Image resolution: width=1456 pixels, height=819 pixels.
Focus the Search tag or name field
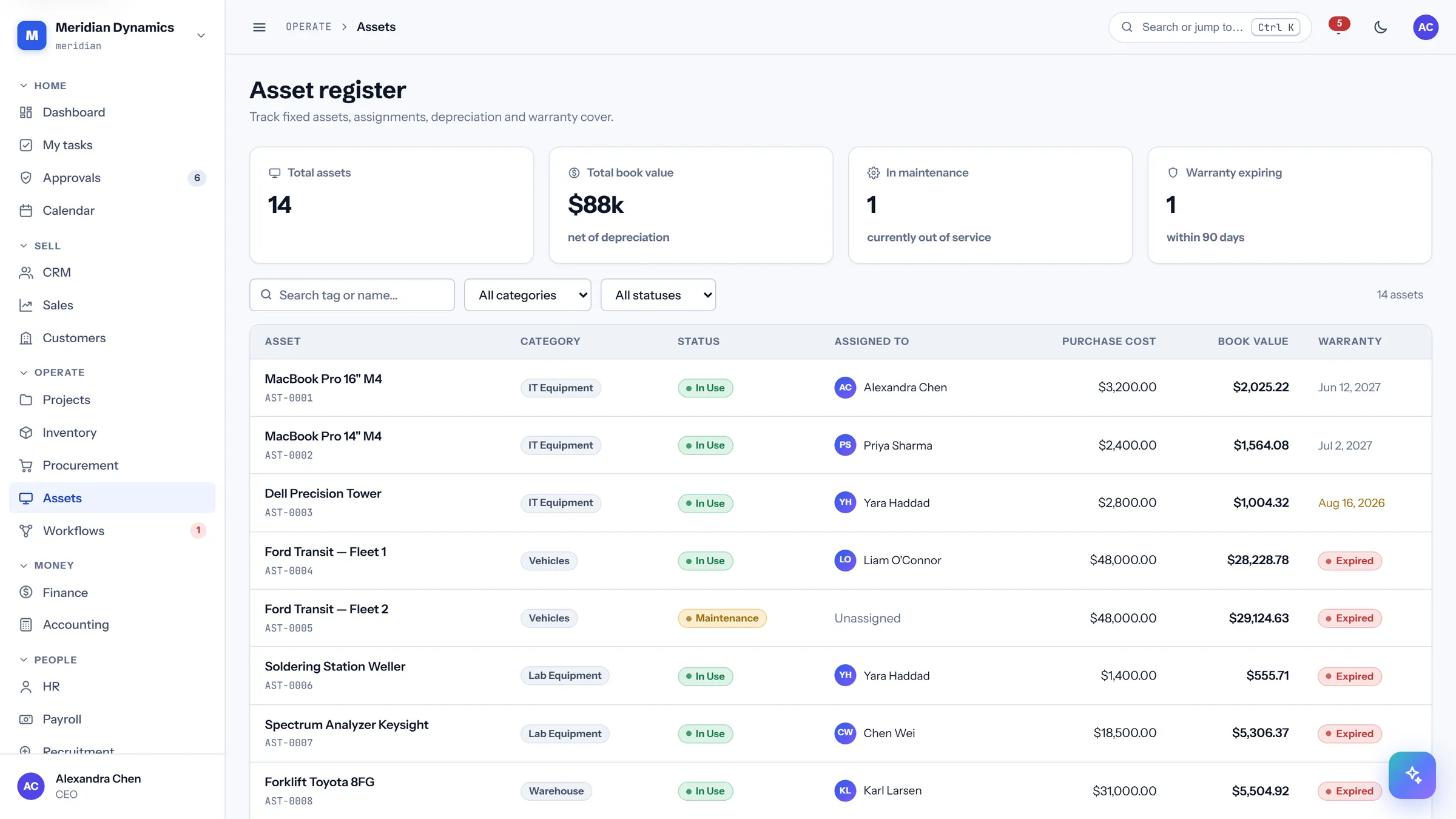click(x=352, y=295)
